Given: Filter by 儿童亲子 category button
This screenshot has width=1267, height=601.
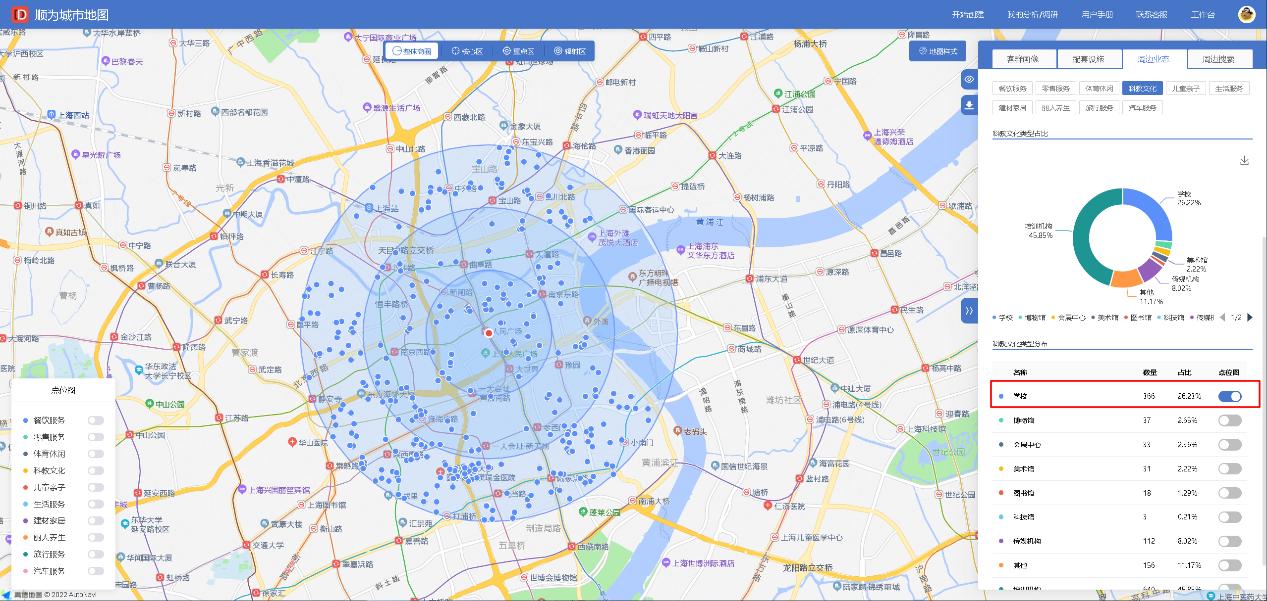Looking at the screenshot, I should pyautogui.click(x=1185, y=88).
